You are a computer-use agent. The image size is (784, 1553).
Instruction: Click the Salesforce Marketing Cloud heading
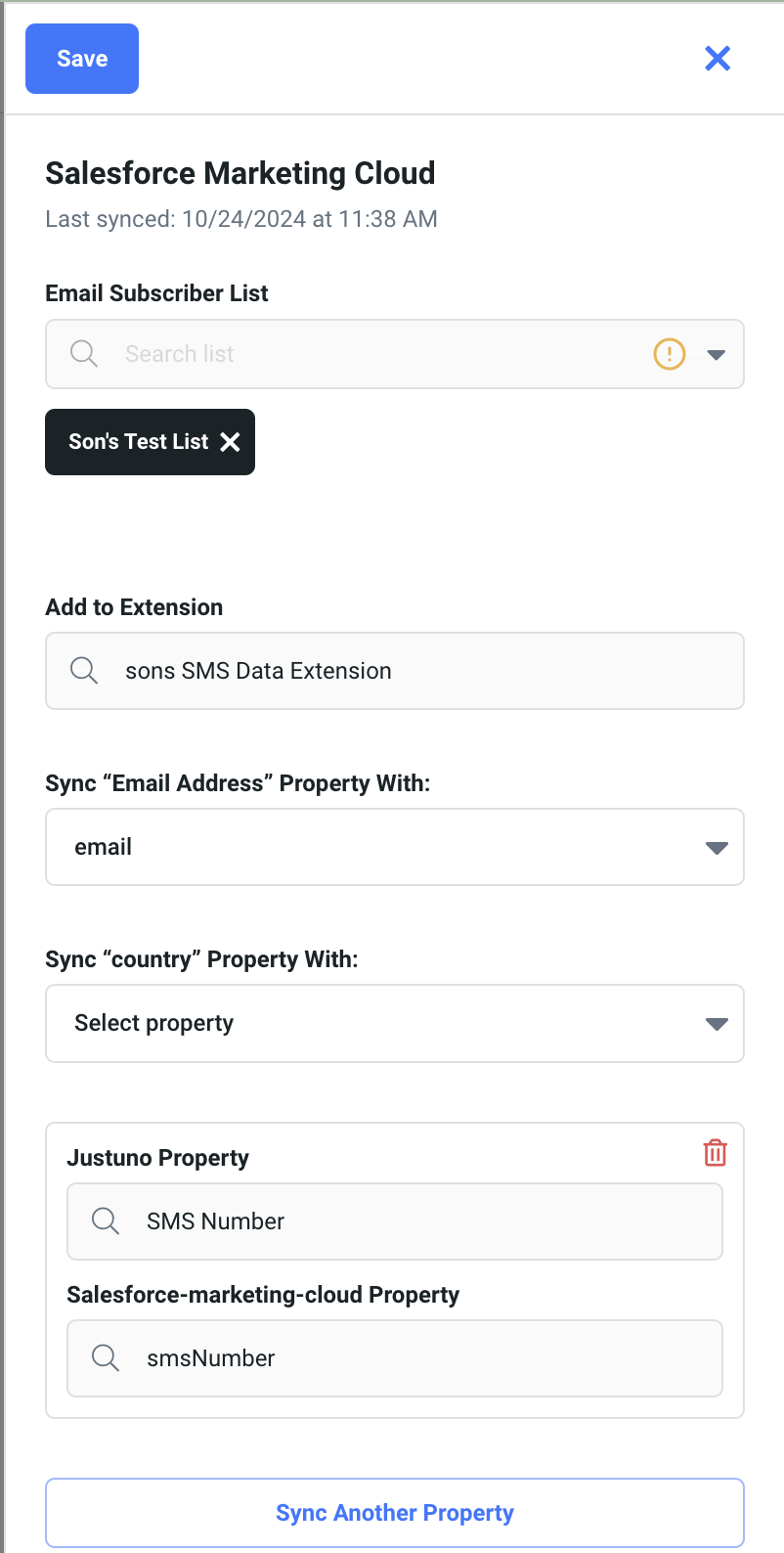click(240, 173)
